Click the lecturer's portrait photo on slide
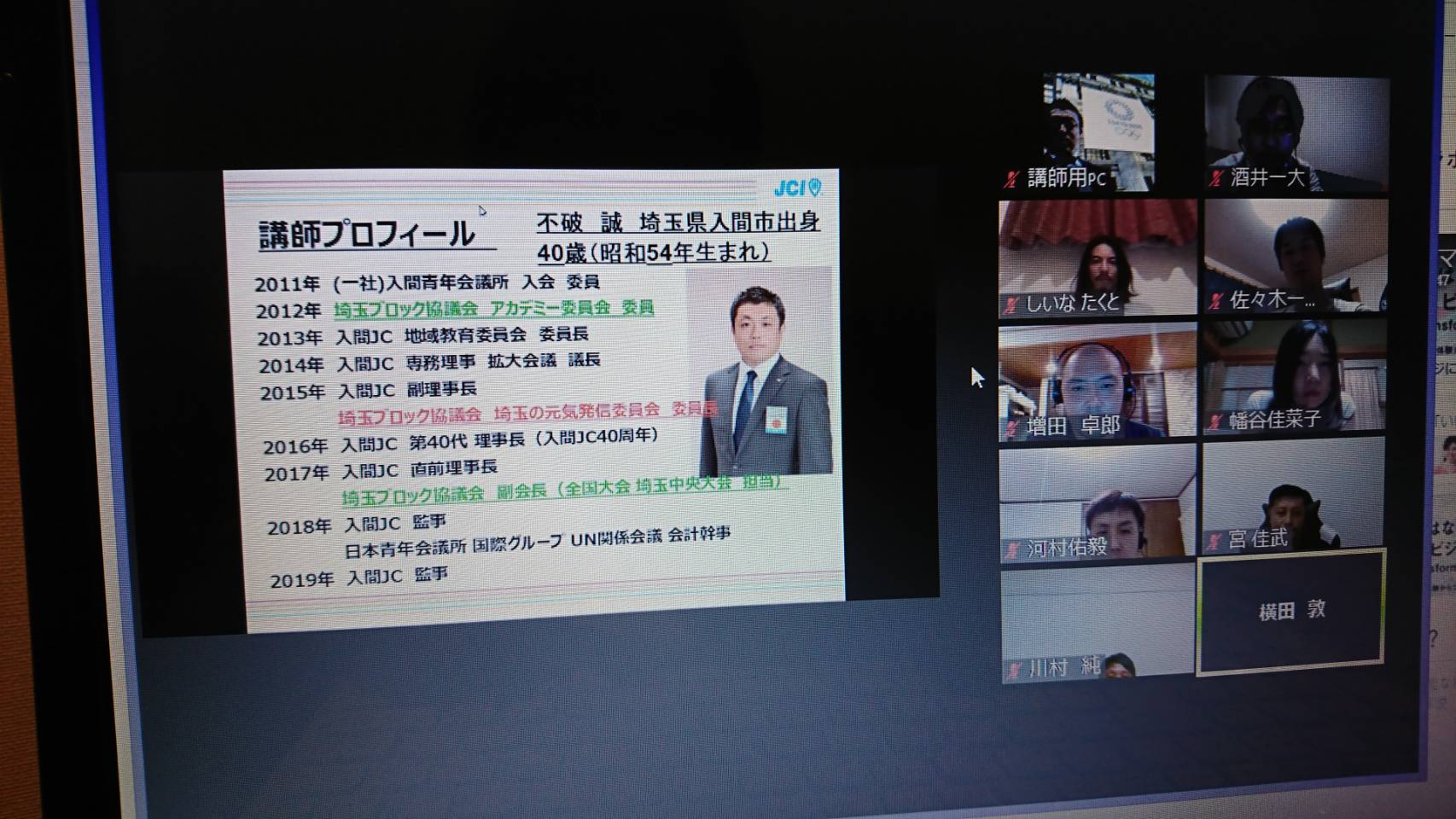This screenshot has width=1456, height=819. pyautogui.click(x=762, y=375)
